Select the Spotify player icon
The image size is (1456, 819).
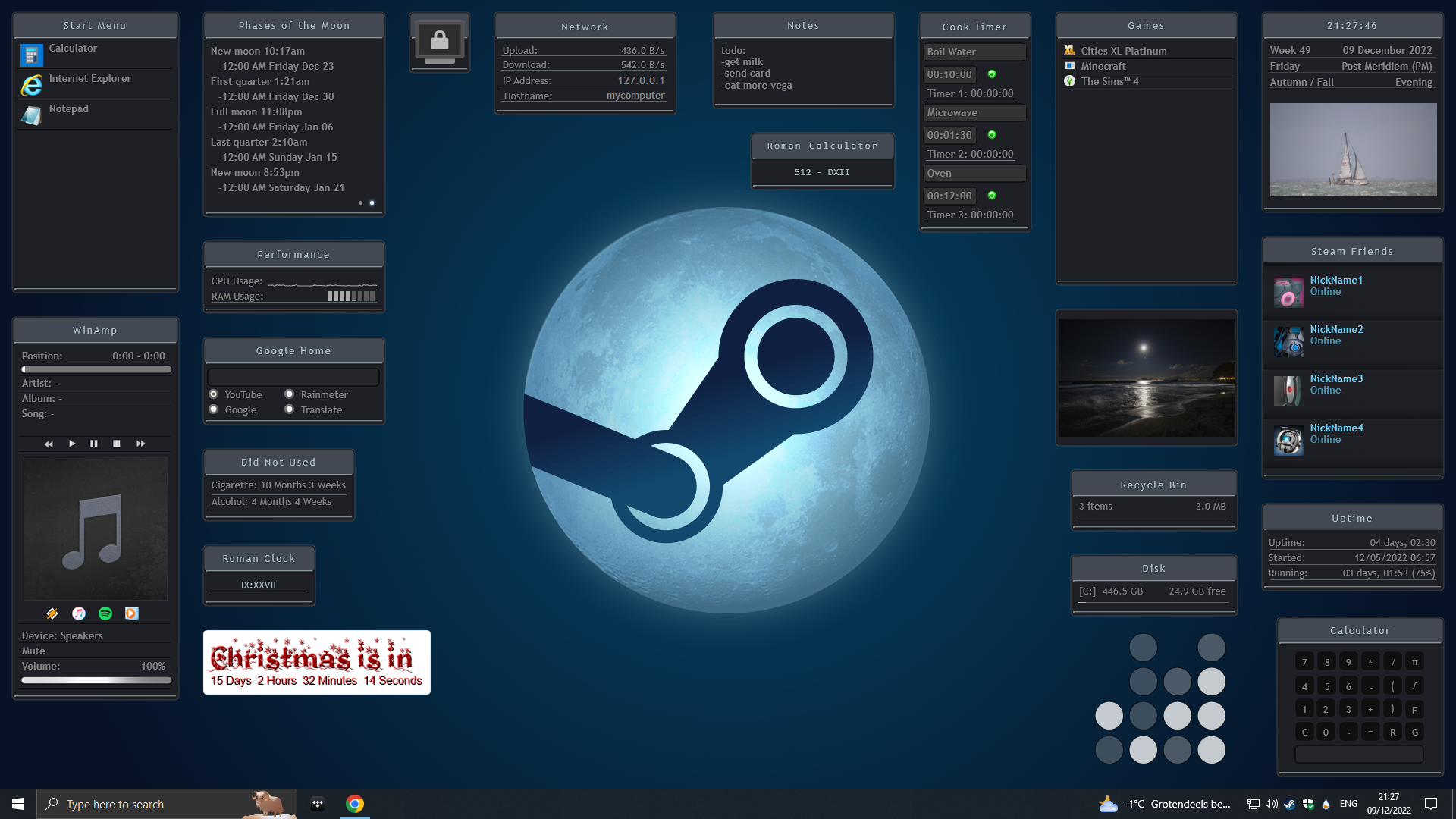105,613
